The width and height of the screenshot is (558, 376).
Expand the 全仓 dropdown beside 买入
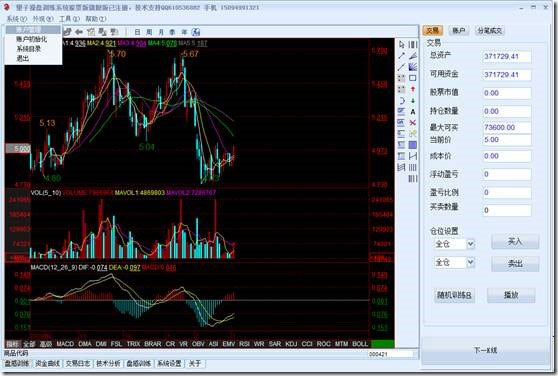coord(470,244)
